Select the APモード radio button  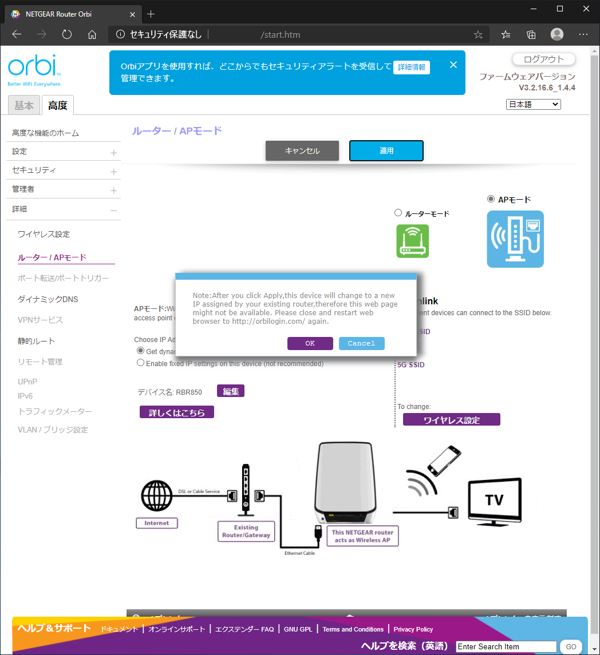click(x=491, y=199)
